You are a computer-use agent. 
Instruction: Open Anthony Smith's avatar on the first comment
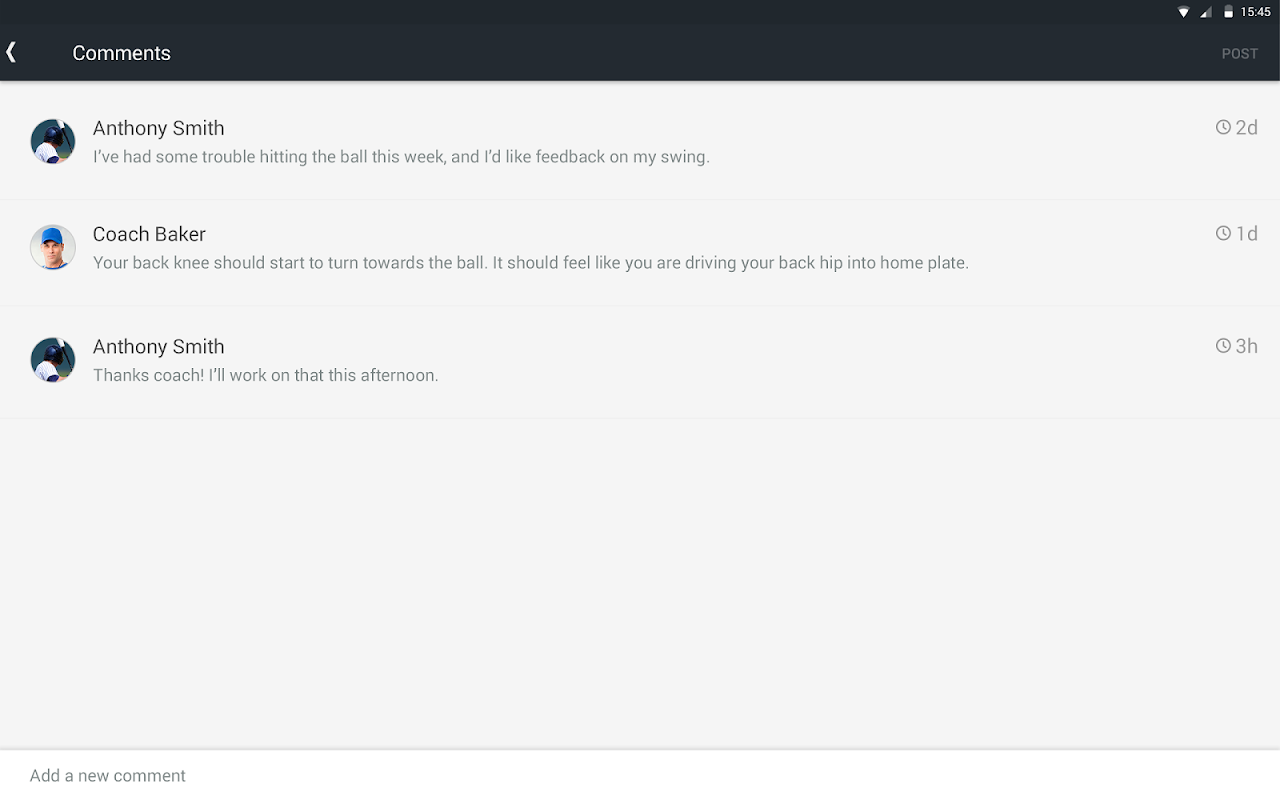pyautogui.click(x=53, y=141)
